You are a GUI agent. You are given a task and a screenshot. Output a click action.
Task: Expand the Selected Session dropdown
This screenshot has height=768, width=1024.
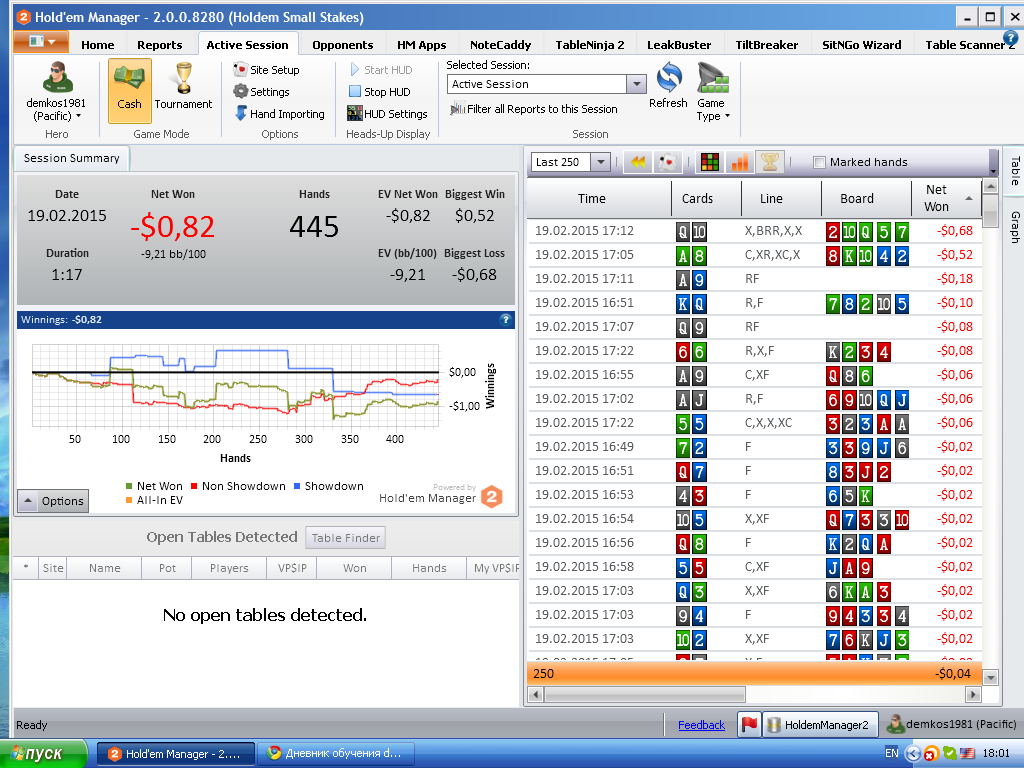636,84
